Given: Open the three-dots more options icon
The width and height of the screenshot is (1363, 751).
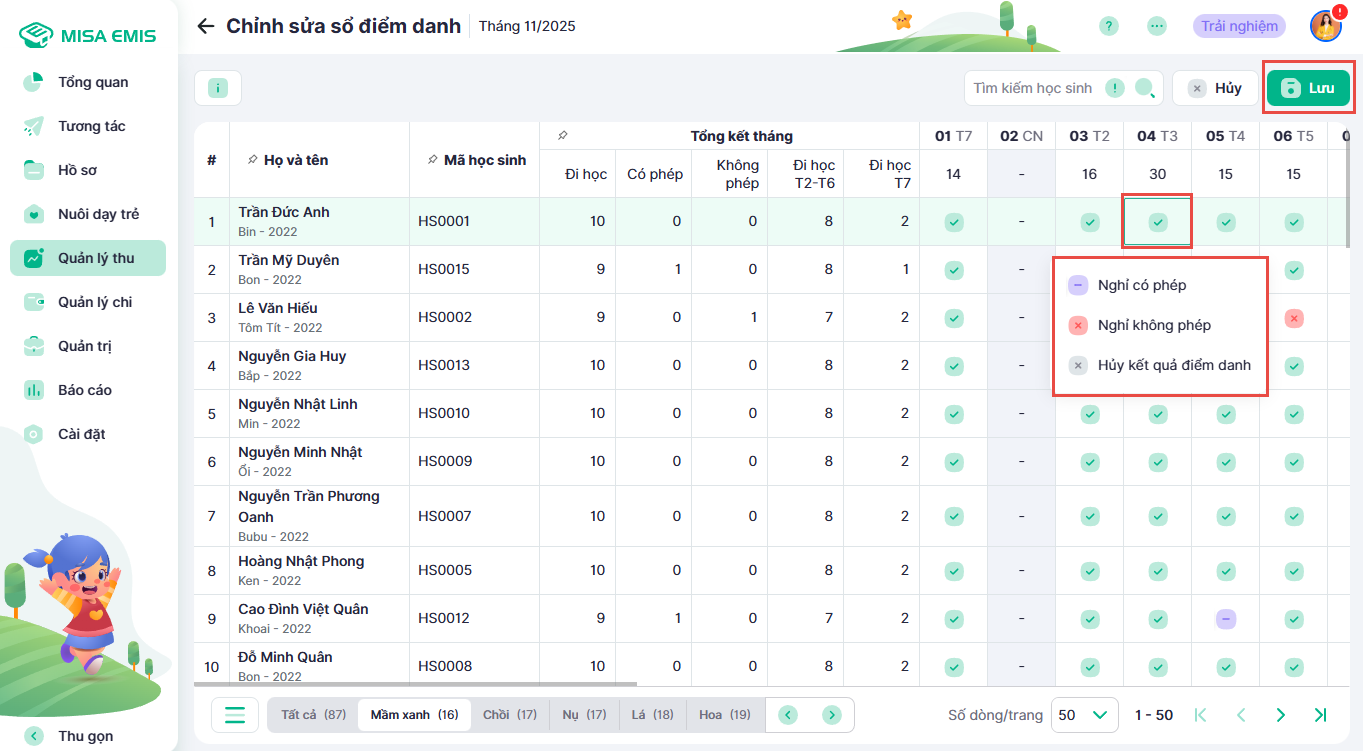Looking at the screenshot, I should click(1157, 26).
